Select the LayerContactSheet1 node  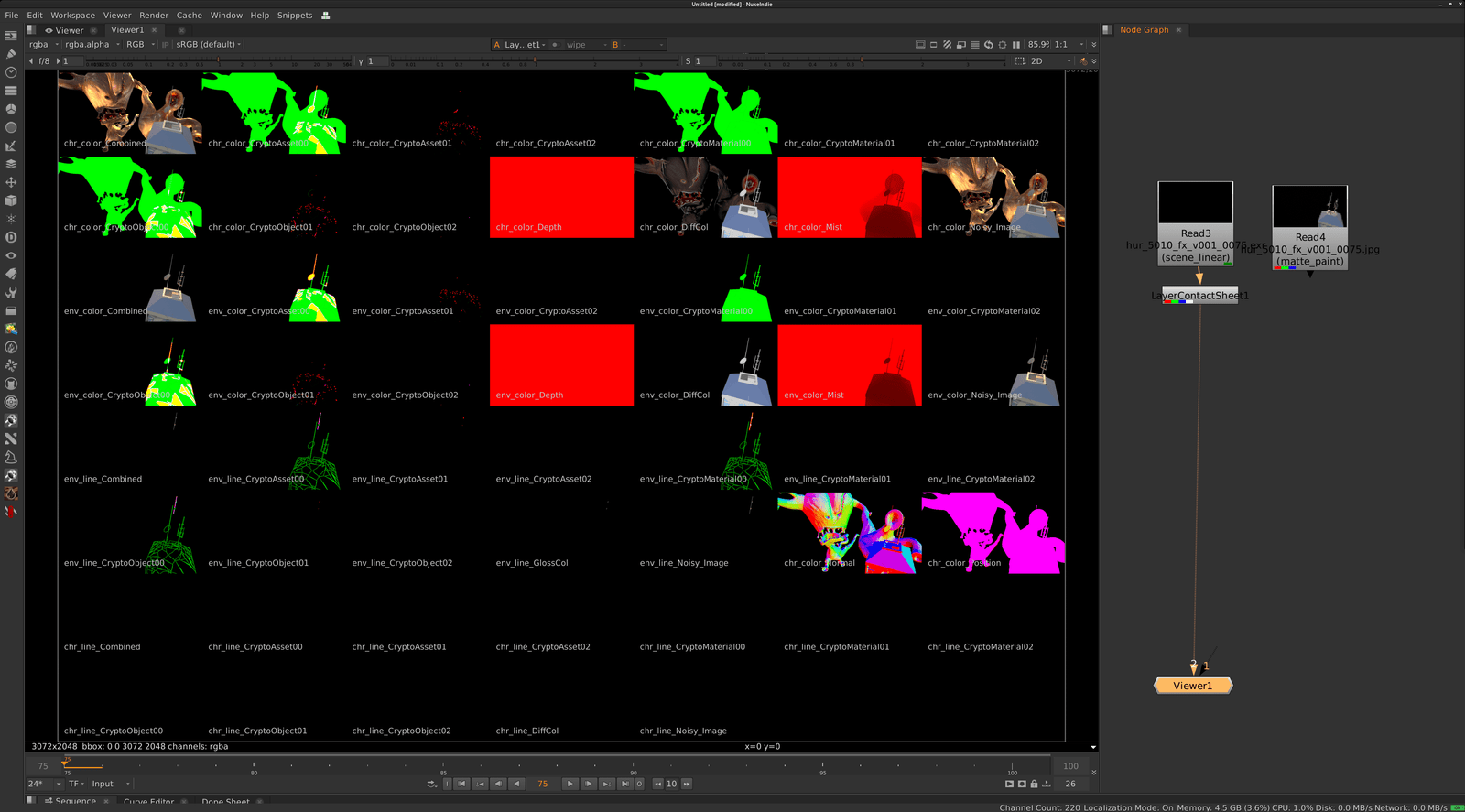pyautogui.click(x=1199, y=295)
